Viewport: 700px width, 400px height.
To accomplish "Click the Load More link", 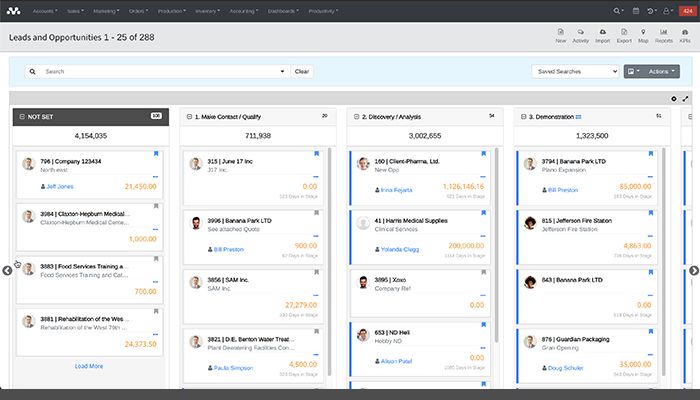I will pos(89,366).
